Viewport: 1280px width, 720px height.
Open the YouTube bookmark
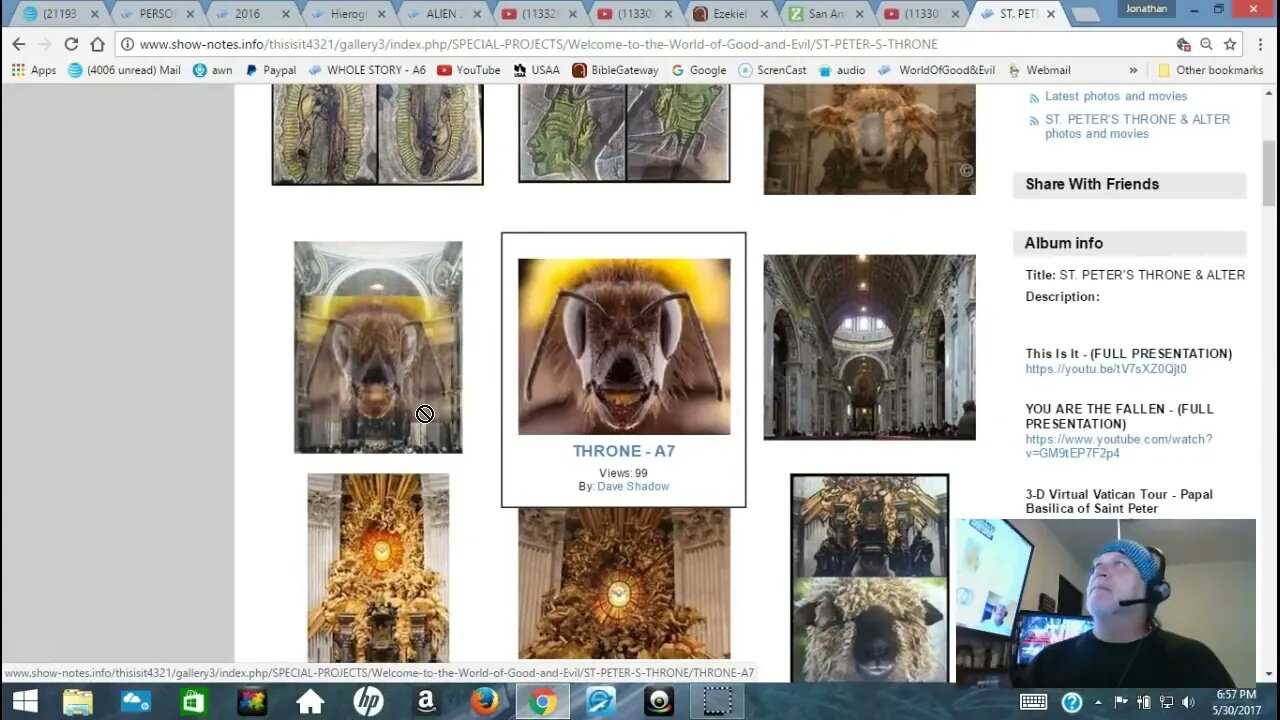point(468,70)
